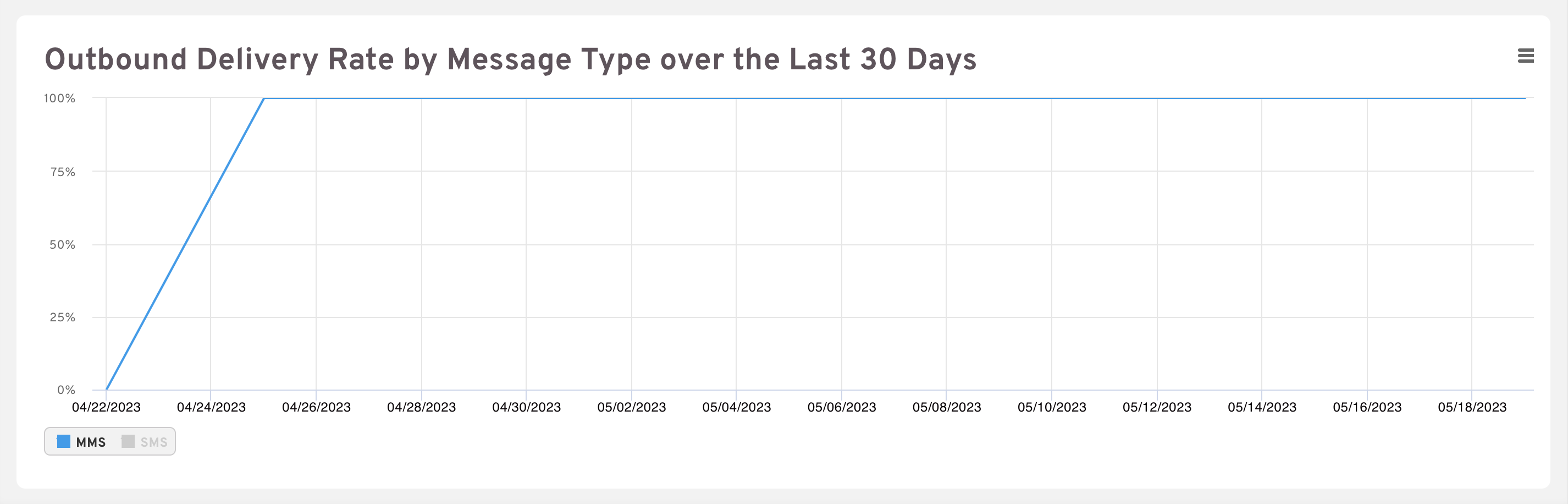
Task: Click the 04/30/2023 x-axis date
Action: click(526, 407)
